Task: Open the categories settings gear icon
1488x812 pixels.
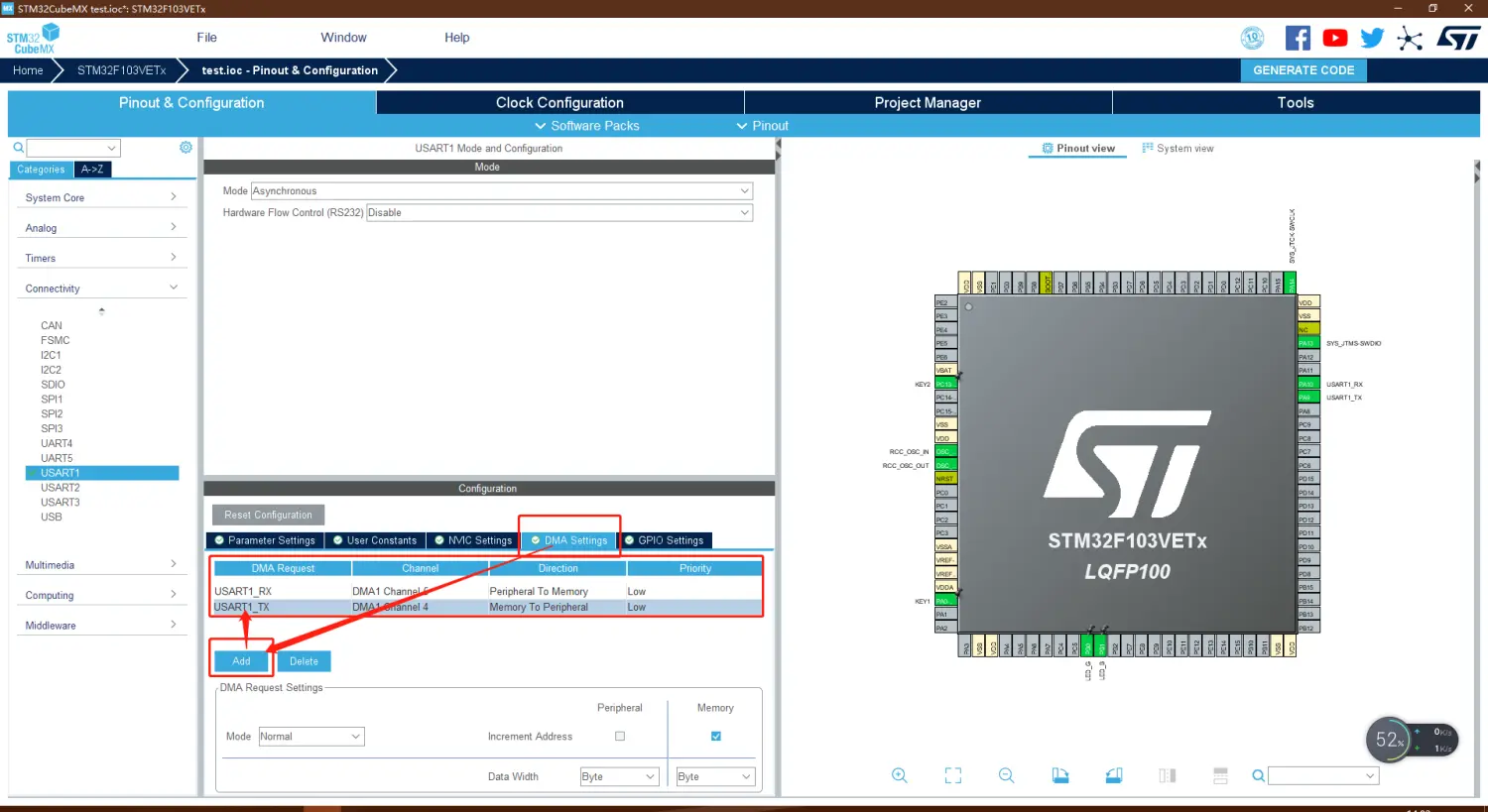Action: (186, 148)
